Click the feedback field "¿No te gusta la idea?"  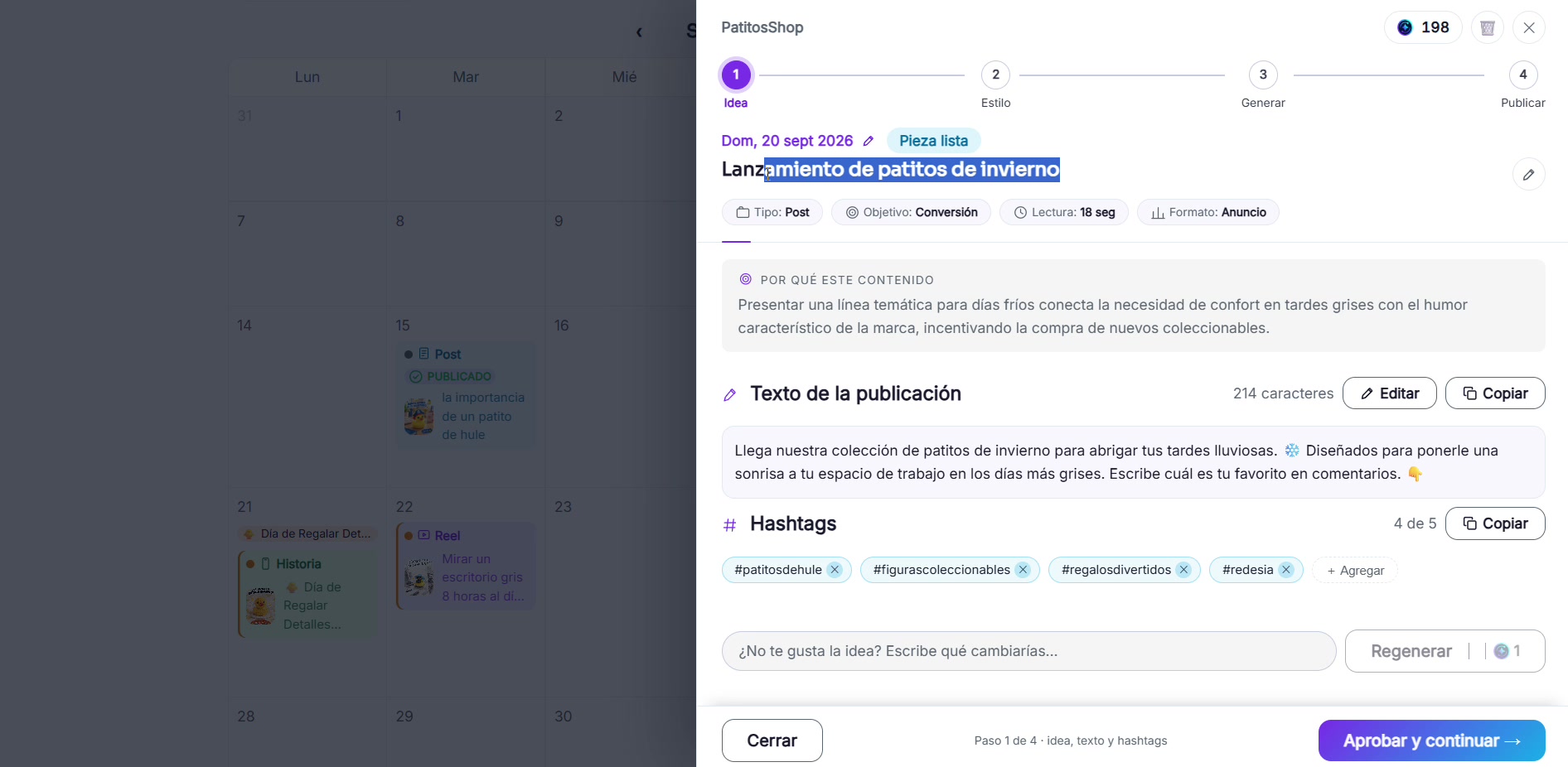1028,651
